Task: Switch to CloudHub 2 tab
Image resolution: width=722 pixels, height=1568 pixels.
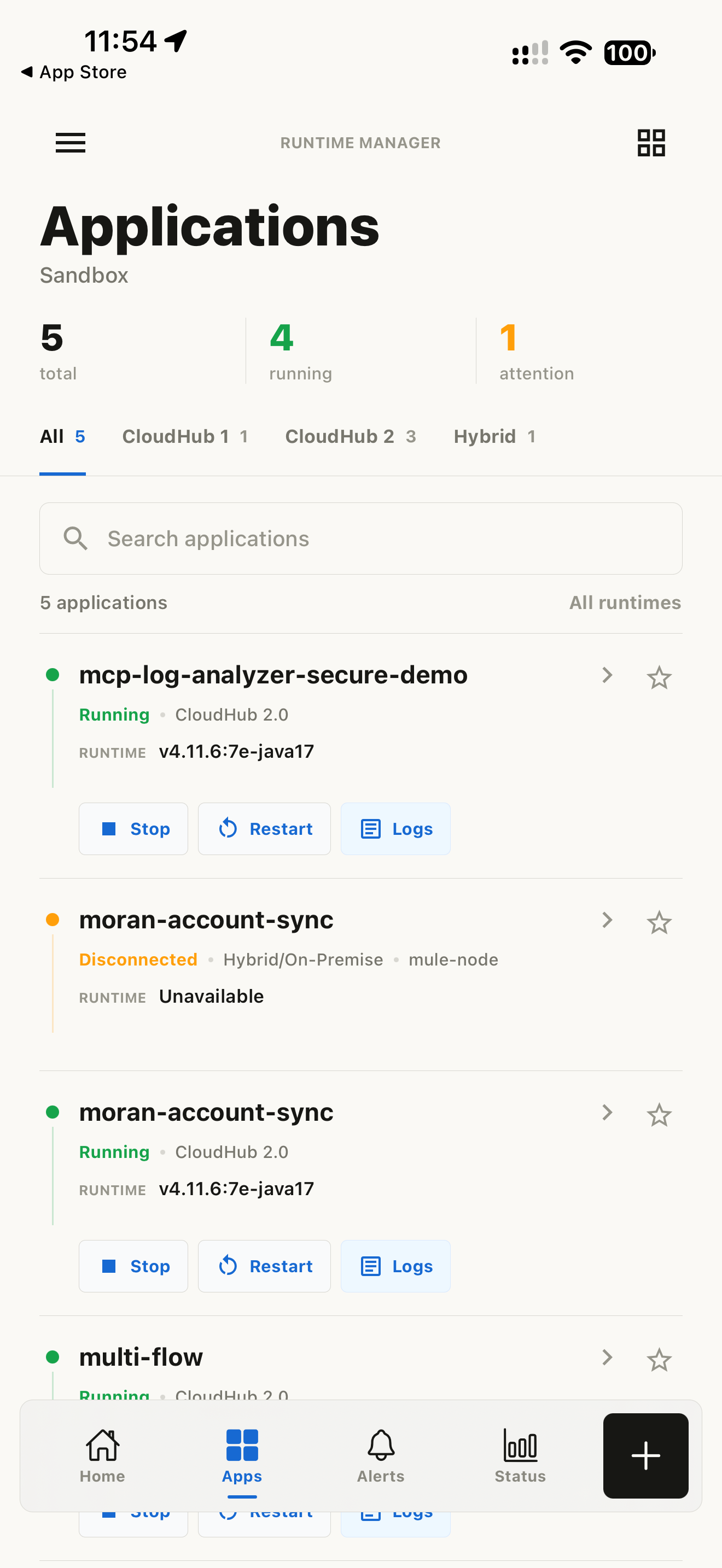Action: tap(351, 436)
